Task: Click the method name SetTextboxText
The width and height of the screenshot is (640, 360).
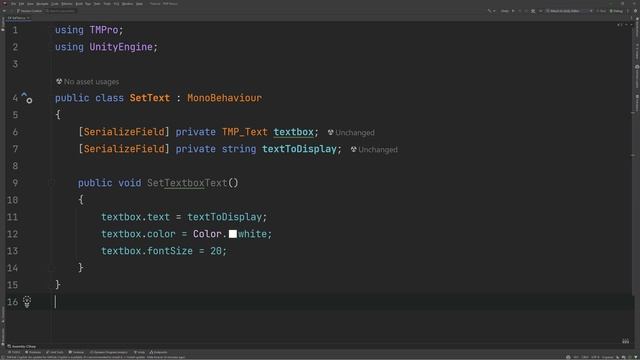Action: (187, 183)
